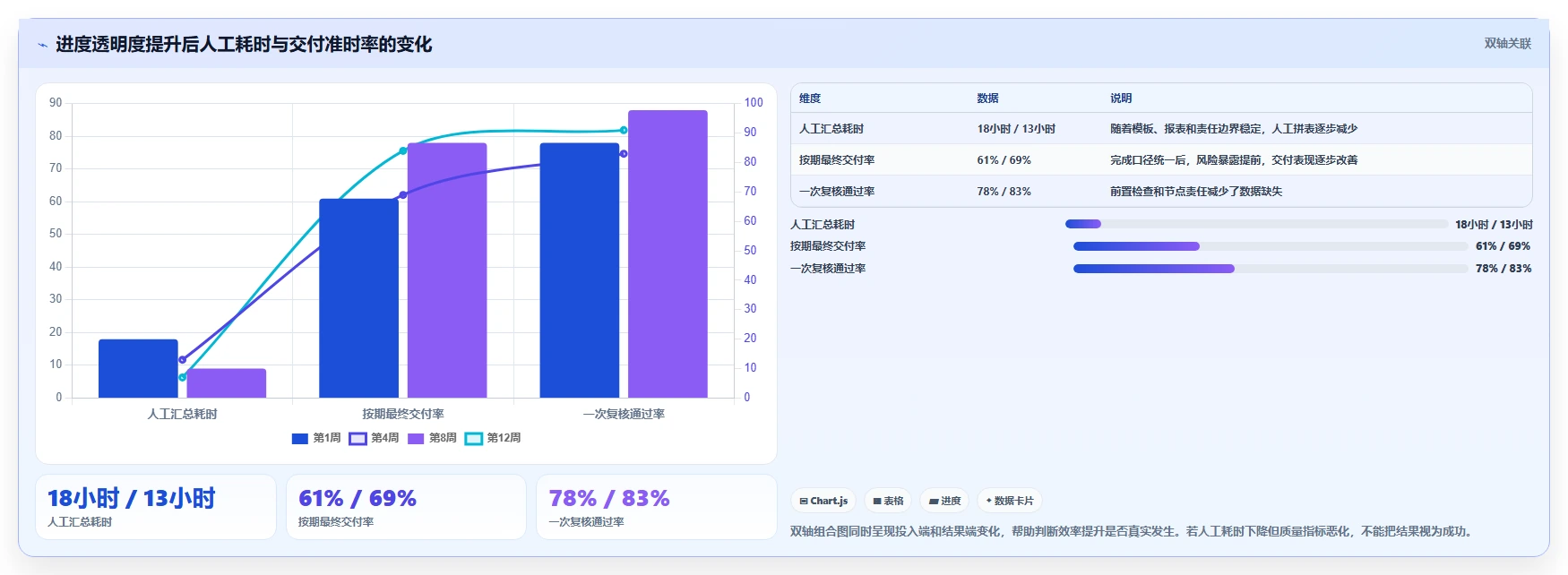Click the indigo 第4周 line point at 一次复核通过率
This screenshot has height=575, width=1568.
tap(624, 153)
